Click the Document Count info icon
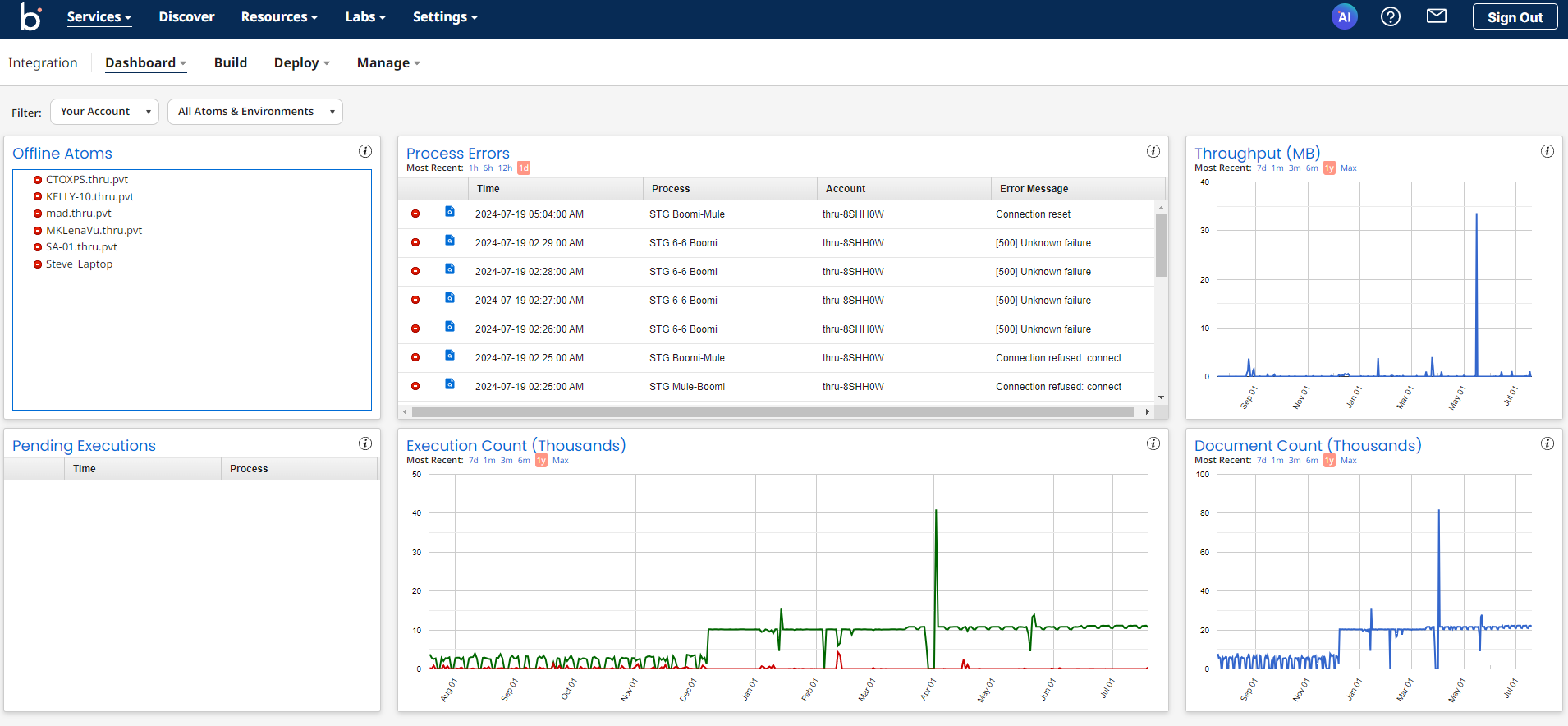Image resolution: width=1568 pixels, height=726 pixels. pyautogui.click(x=1547, y=443)
